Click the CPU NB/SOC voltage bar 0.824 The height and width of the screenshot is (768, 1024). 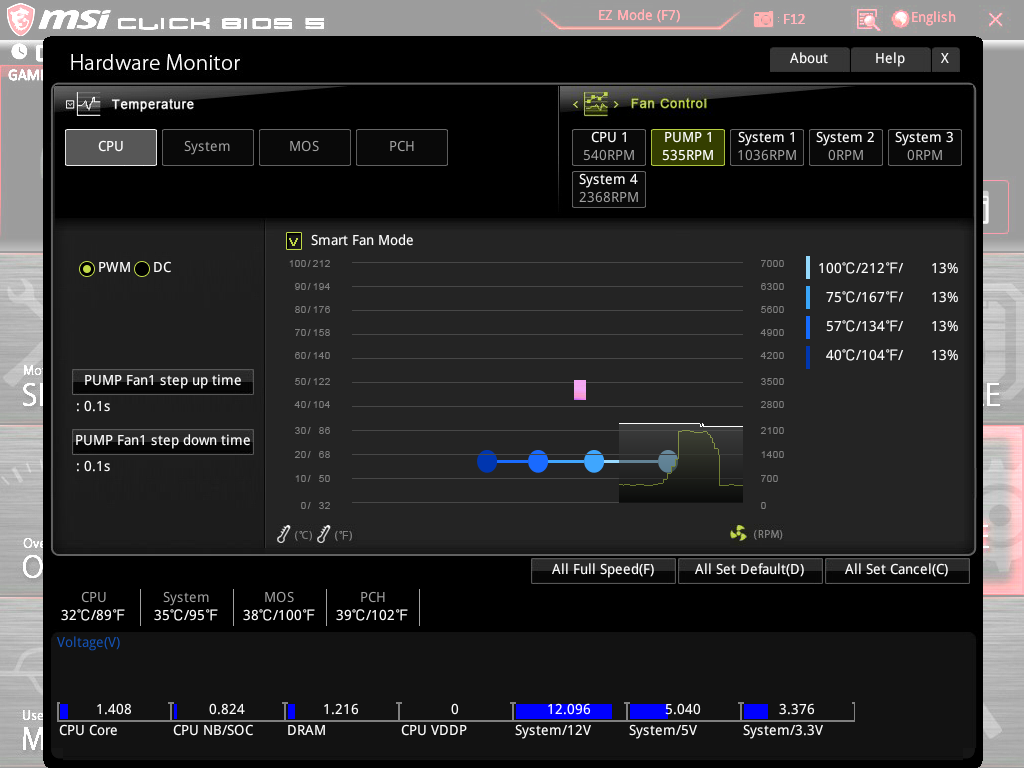click(228, 711)
